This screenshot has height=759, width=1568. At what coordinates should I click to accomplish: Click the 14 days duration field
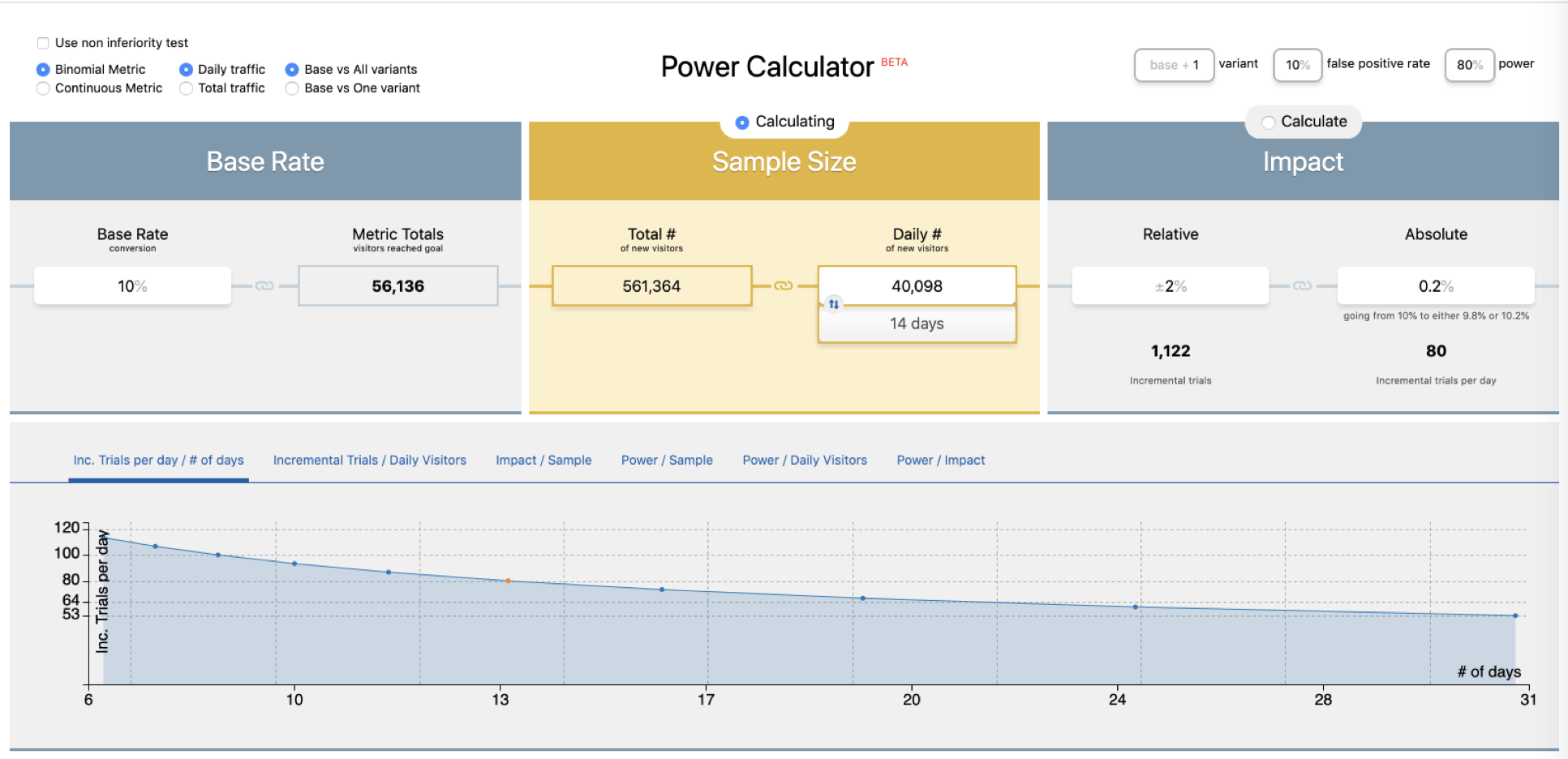tap(917, 324)
